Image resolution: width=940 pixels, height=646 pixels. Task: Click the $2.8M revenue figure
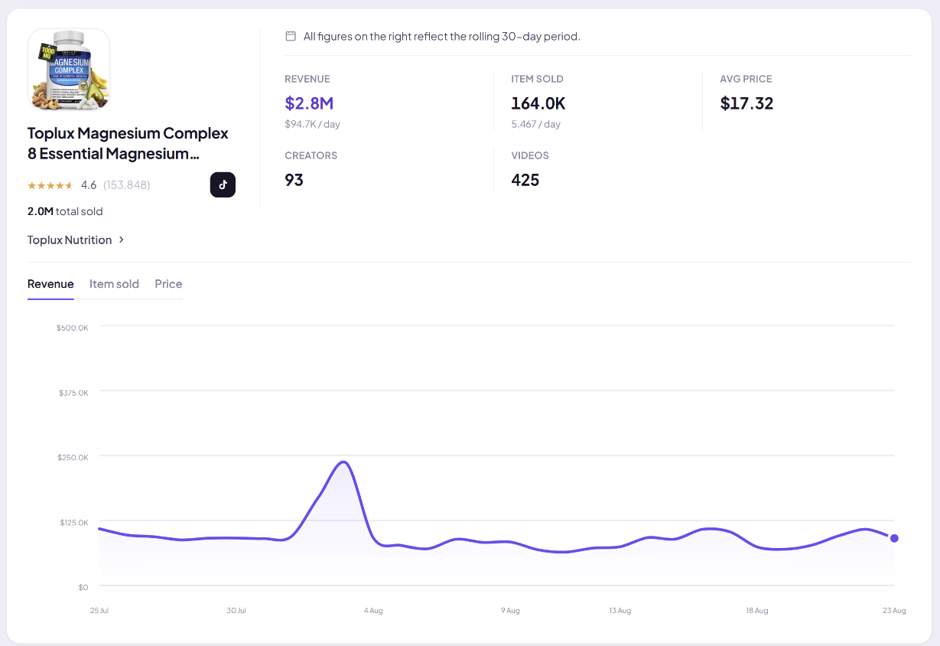pos(309,104)
